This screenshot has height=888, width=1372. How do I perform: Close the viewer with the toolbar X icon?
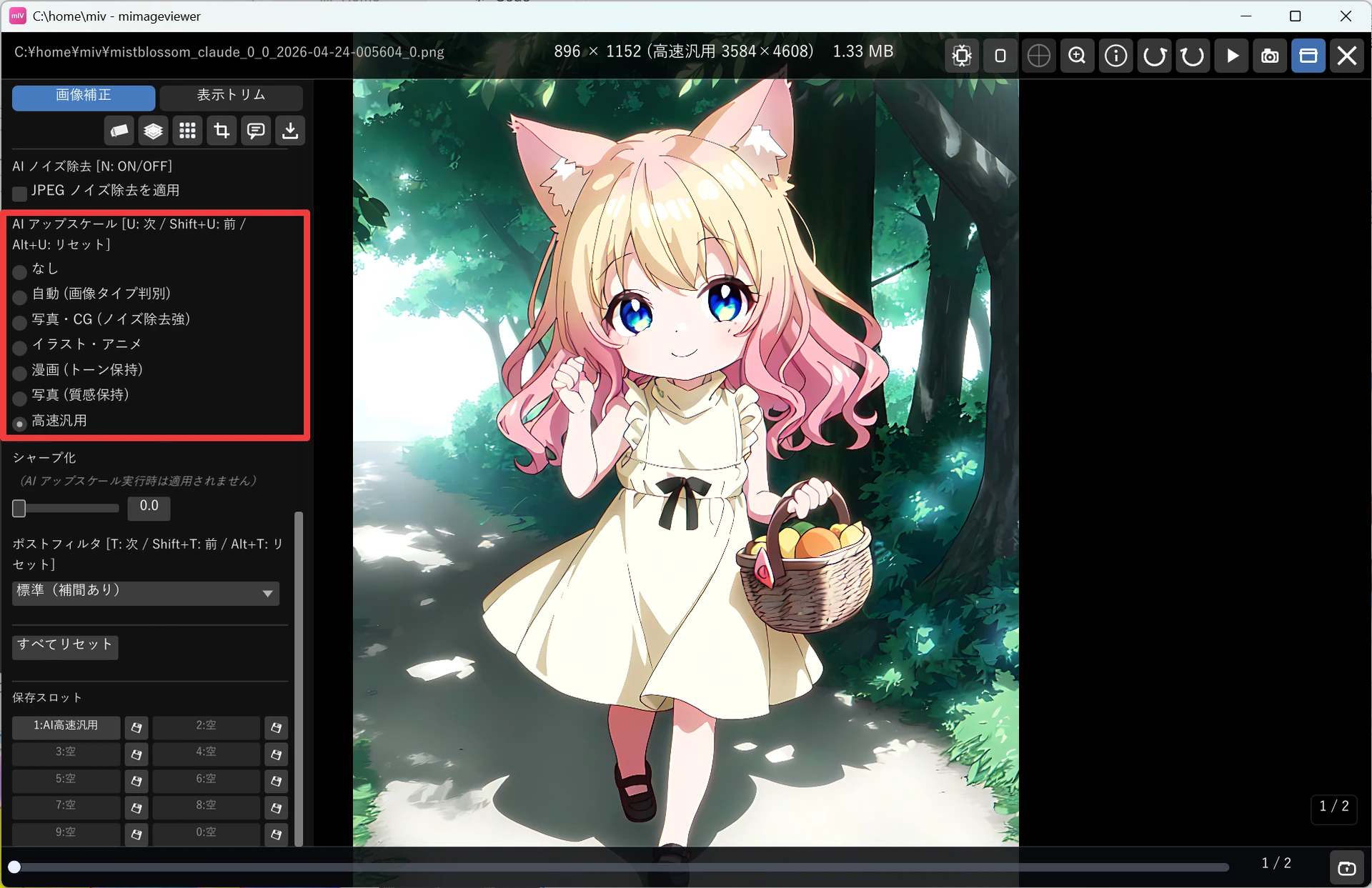click(1347, 56)
